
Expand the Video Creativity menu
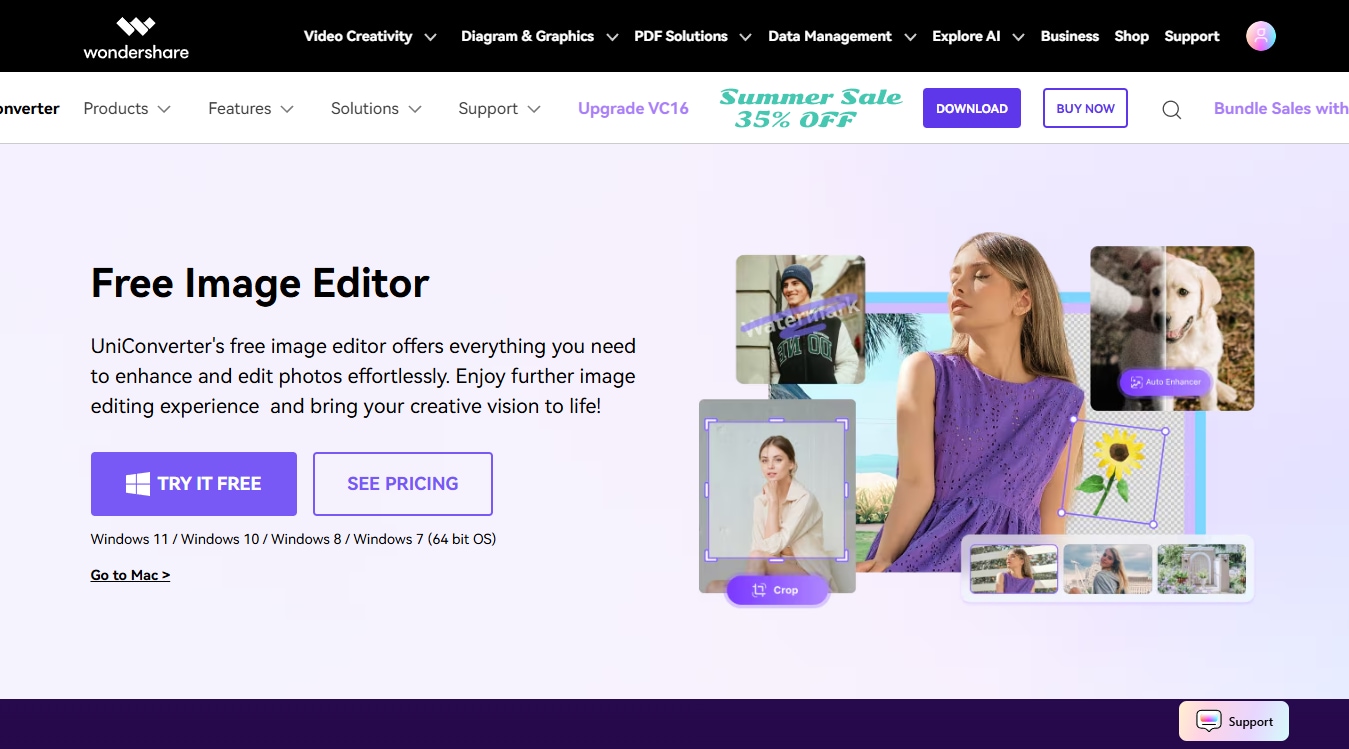371,36
